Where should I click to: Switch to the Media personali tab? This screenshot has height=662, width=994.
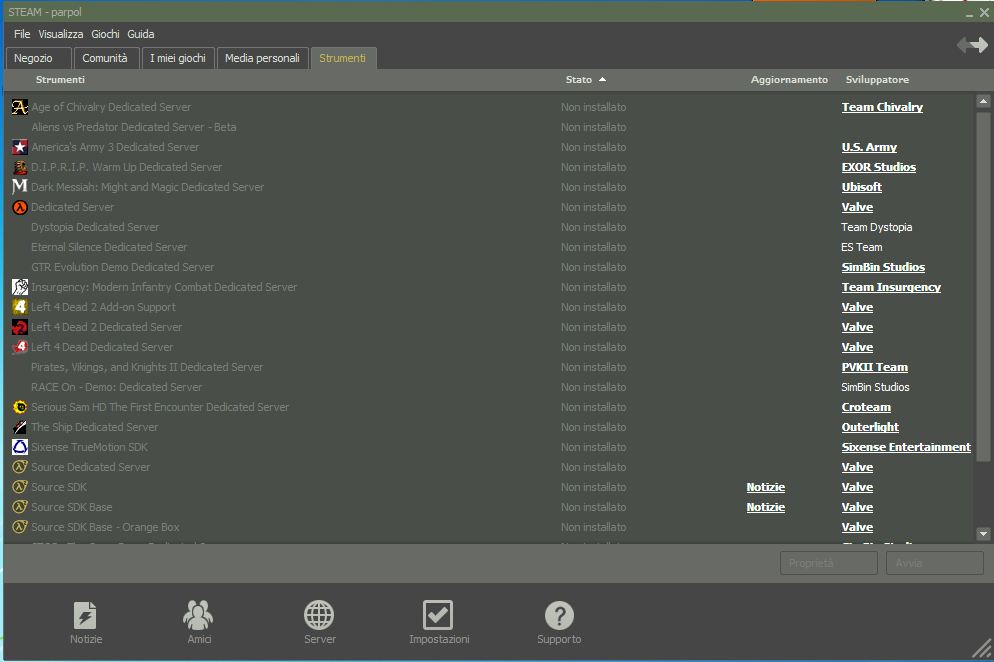click(262, 58)
